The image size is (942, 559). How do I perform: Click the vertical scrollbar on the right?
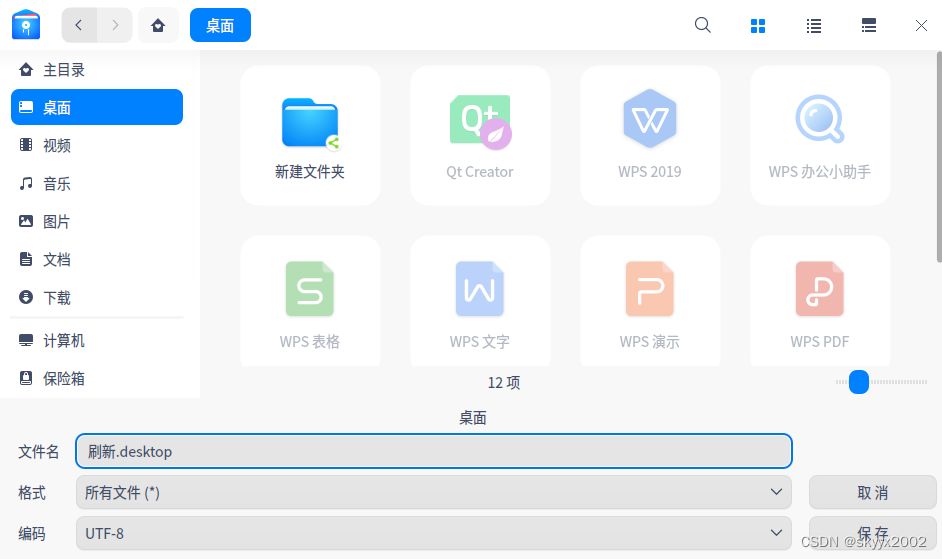(939, 157)
